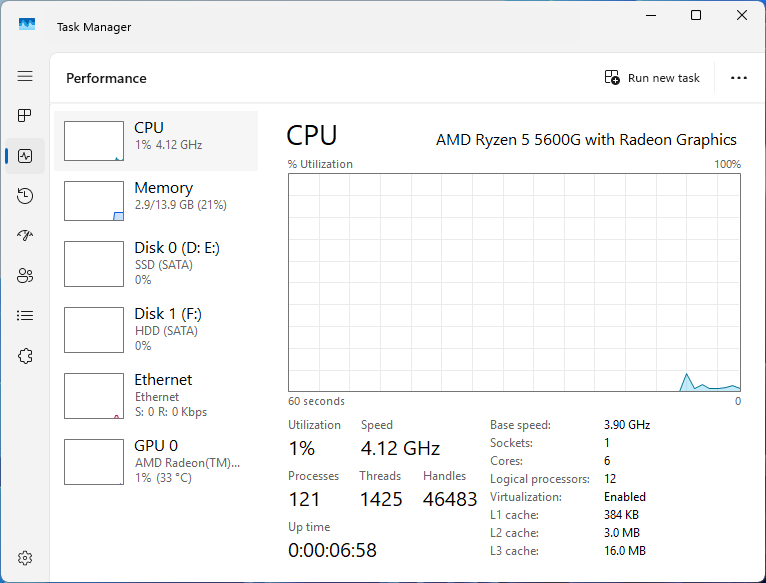Click the Disk 0 mini graph thumbnail
Viewport: 766px width, 583px height.
94,264
